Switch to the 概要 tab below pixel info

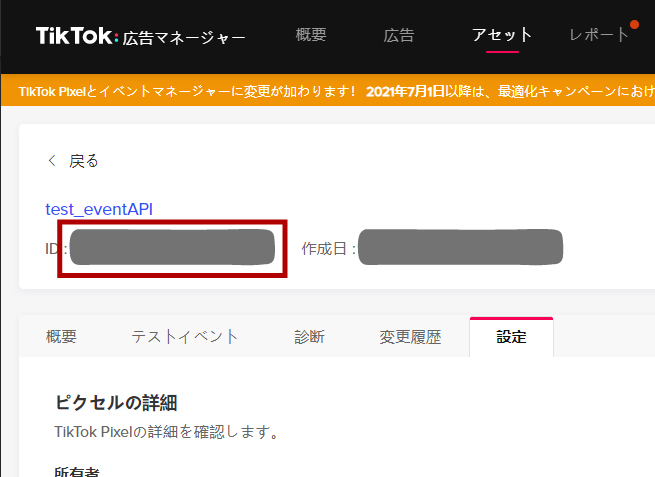click(x=61, y=337)
